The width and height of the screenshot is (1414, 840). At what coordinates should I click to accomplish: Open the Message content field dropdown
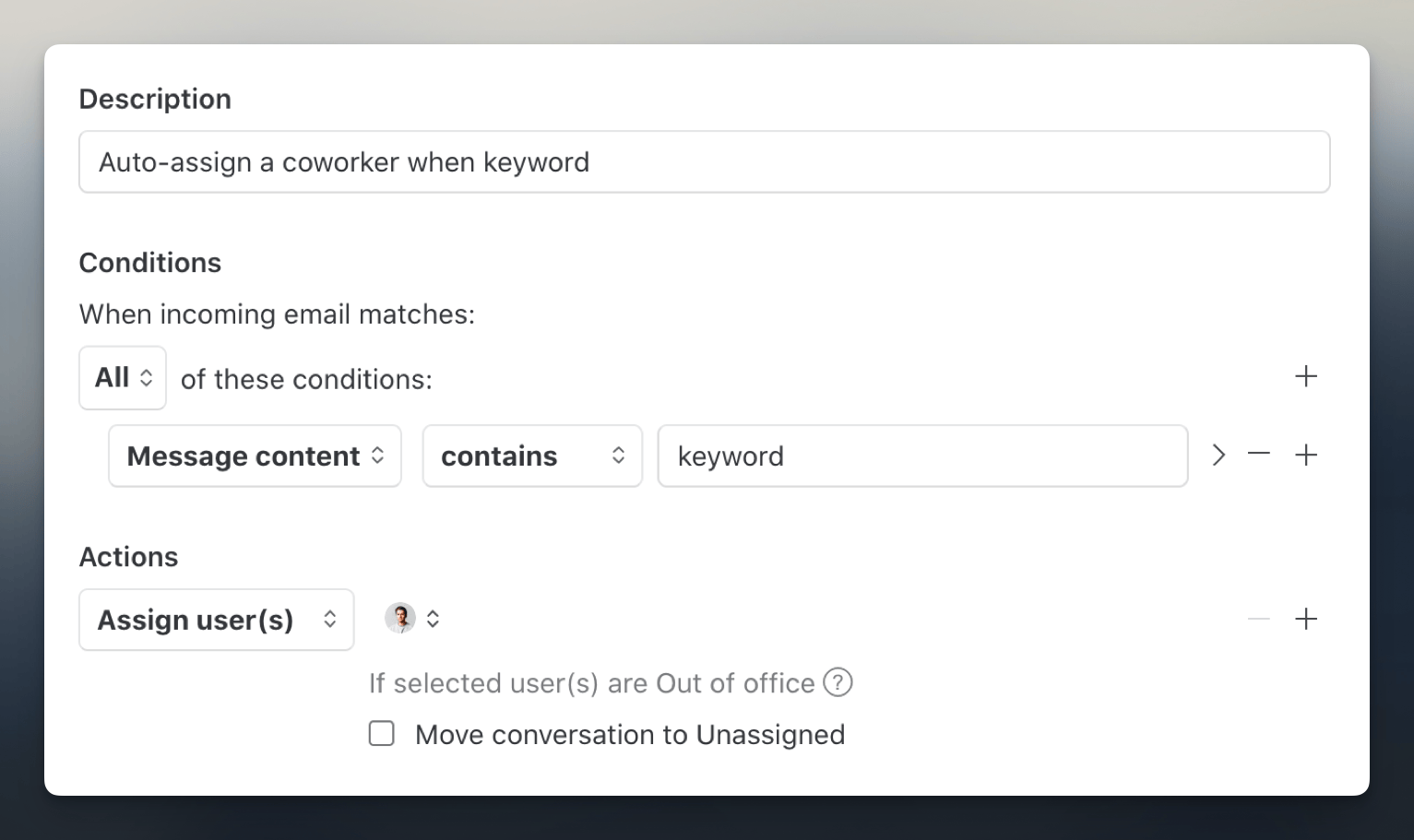[x=255, y=455]
